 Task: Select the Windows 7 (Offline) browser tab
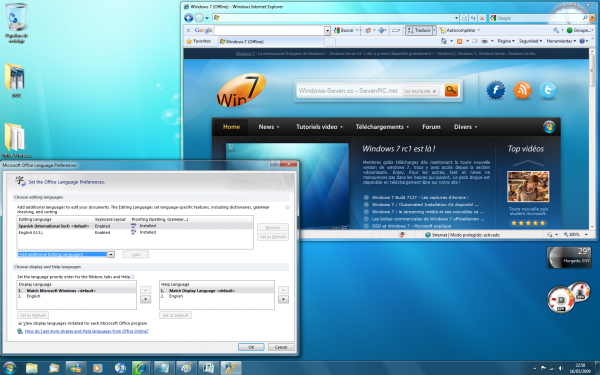coord(271,41)
